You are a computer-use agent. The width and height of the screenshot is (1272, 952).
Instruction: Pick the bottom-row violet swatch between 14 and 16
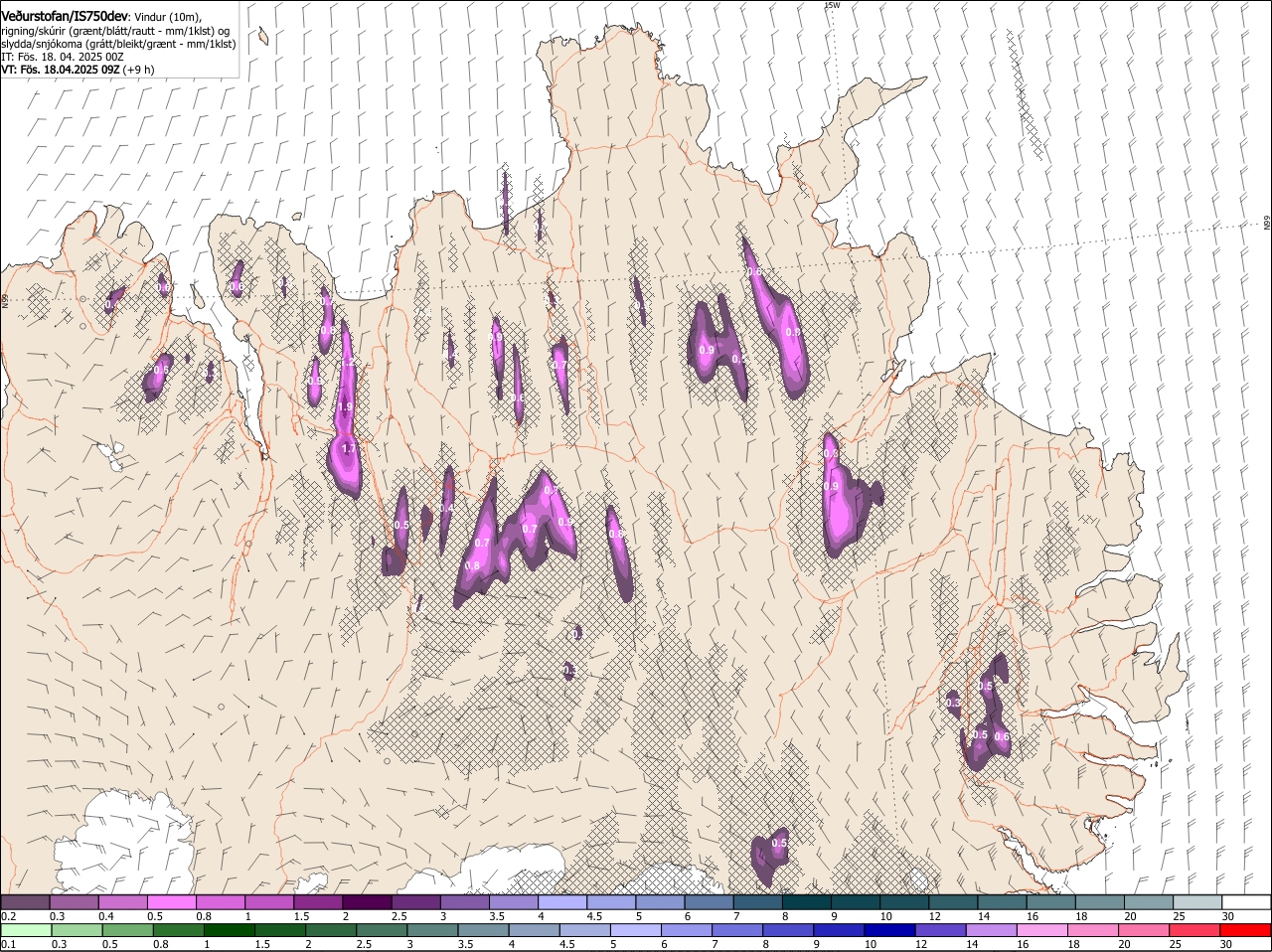[992, 930]
